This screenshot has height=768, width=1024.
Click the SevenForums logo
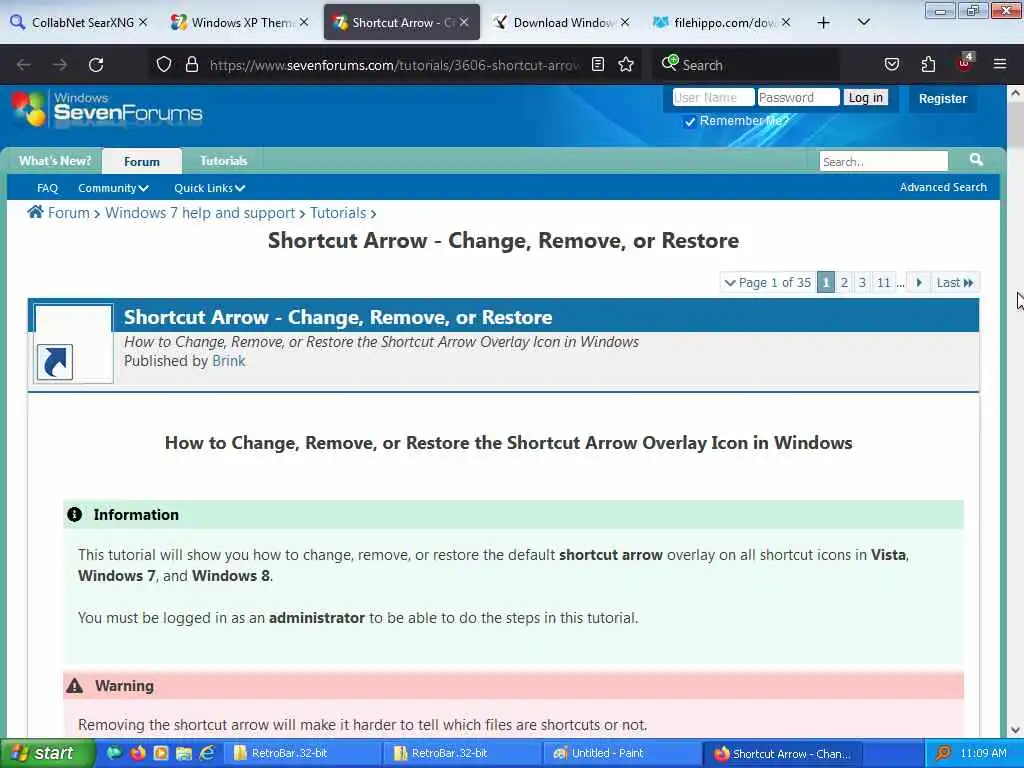pos(107,108)
